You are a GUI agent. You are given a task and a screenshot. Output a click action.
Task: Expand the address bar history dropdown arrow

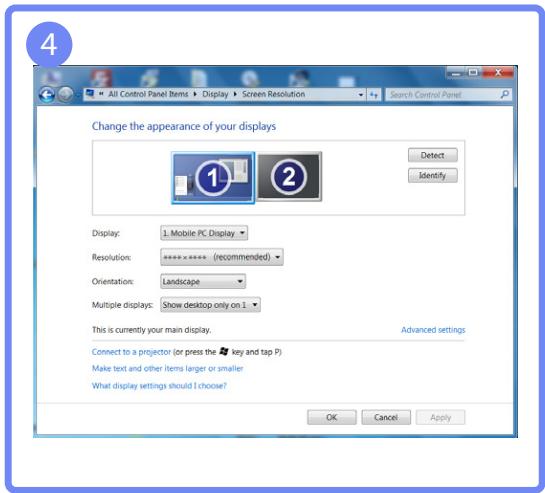[360, 95]
